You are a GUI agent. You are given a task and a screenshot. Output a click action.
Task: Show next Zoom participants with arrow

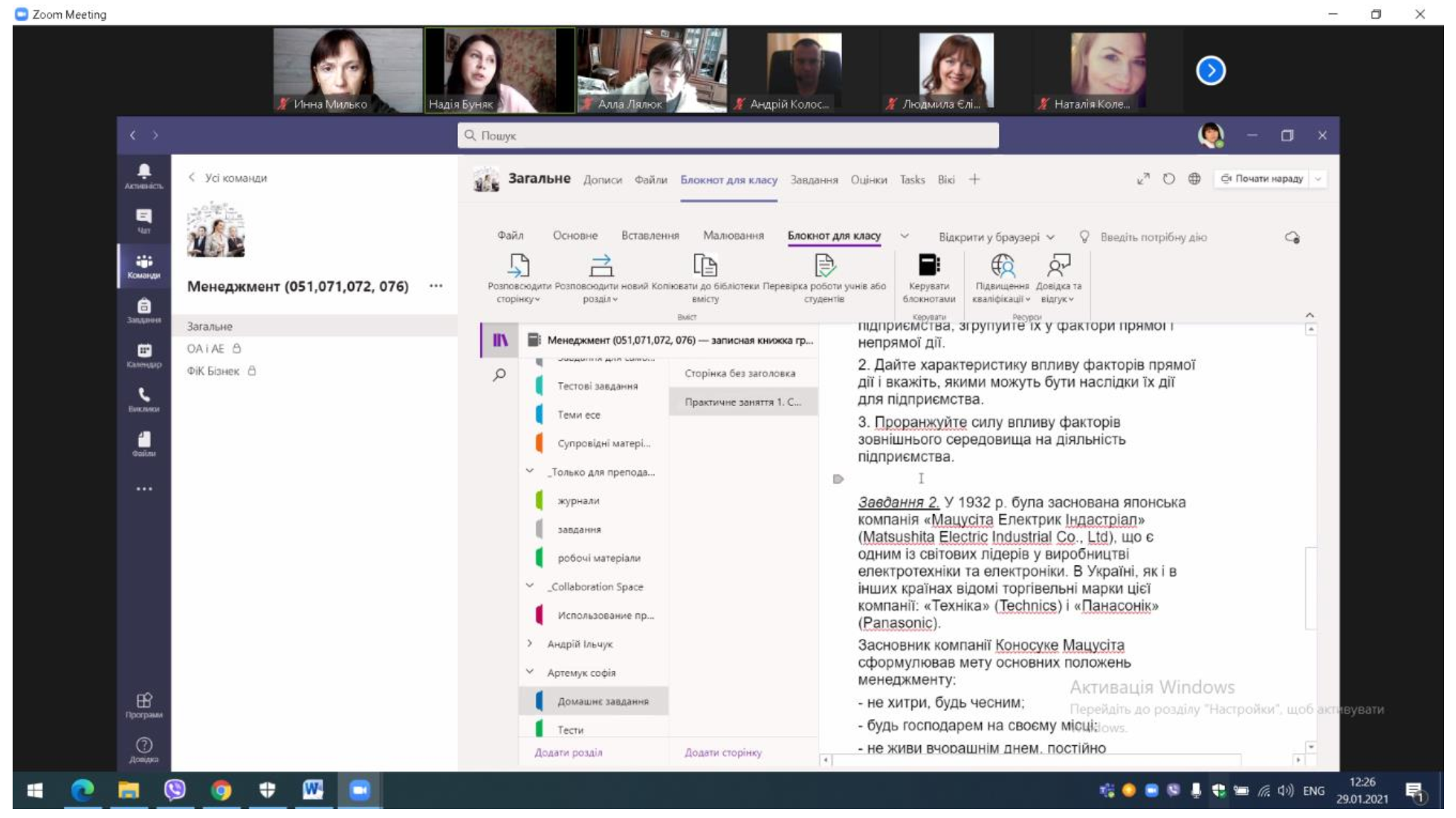[1210, 71]
